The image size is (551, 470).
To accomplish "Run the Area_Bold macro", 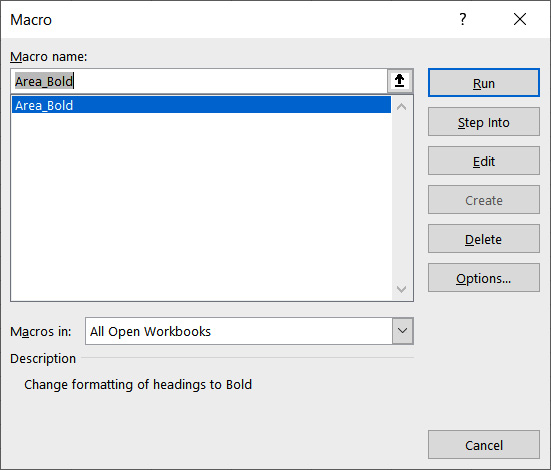I will 484,83.
